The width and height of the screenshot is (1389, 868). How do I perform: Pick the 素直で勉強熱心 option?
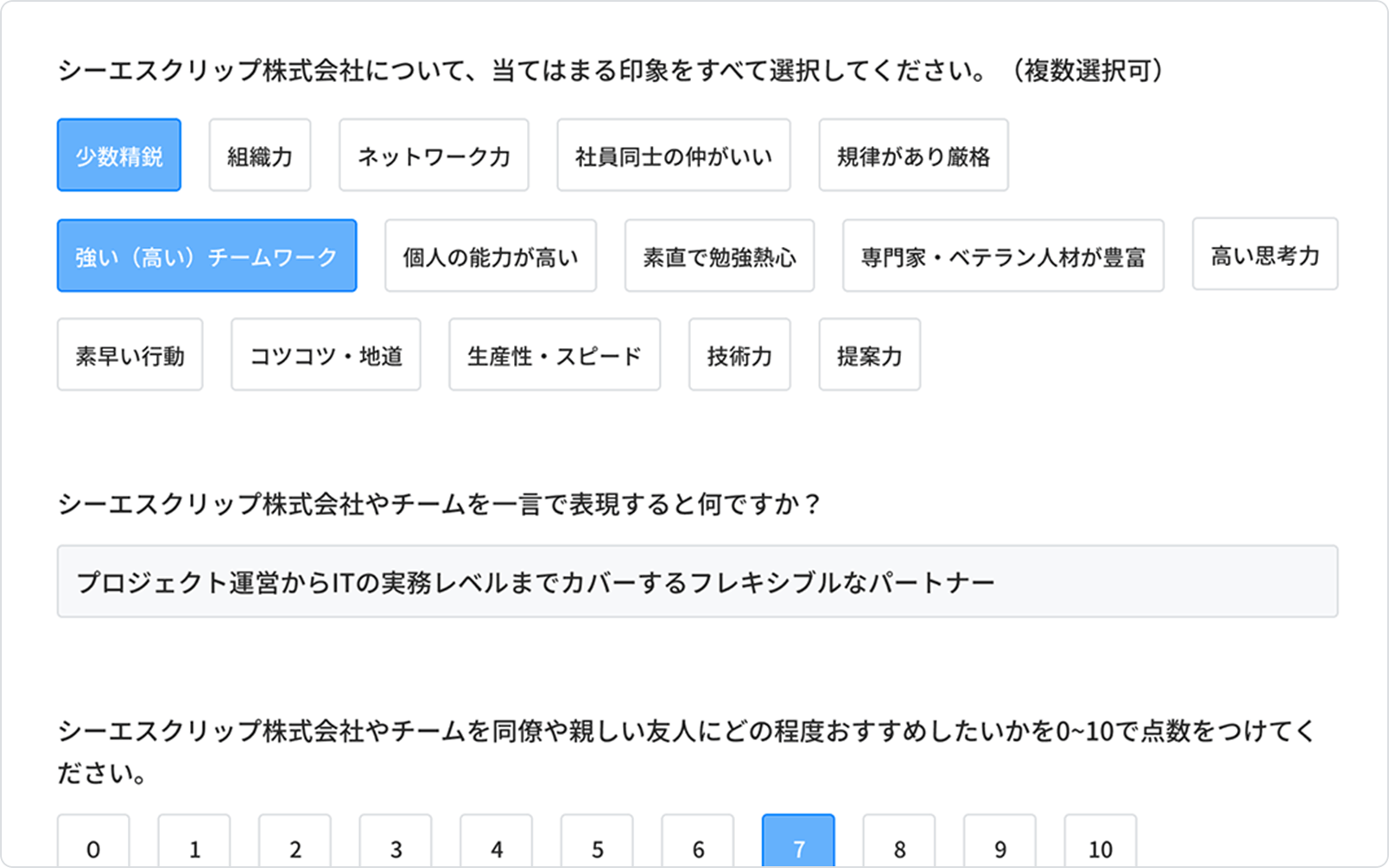tap(720, 256)
